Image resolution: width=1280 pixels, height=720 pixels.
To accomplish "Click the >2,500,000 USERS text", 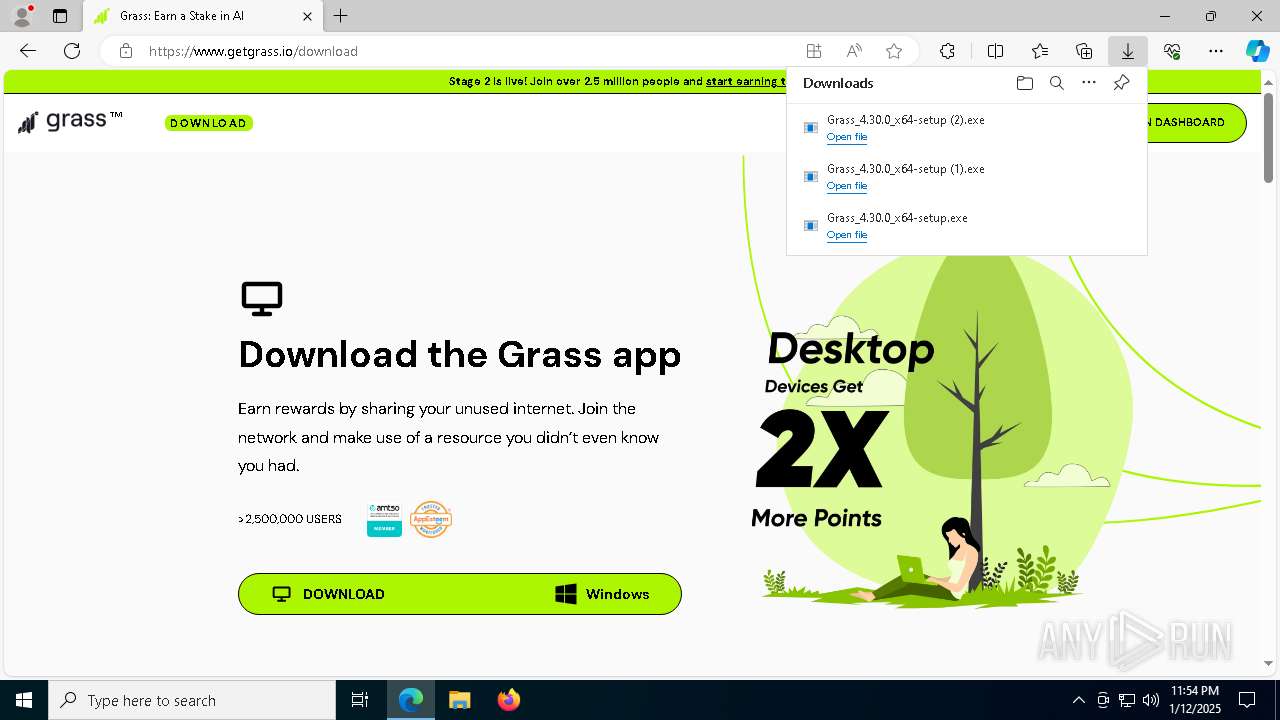I will tap(290, 519).
